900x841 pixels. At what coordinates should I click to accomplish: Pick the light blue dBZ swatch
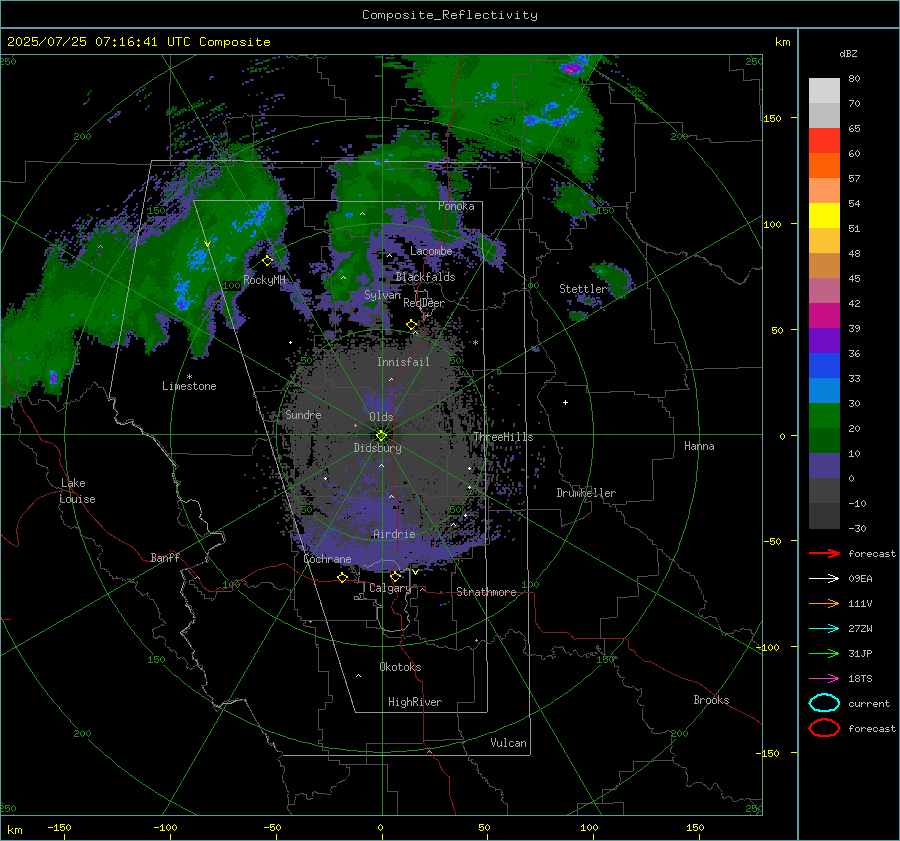coord(824,391)
